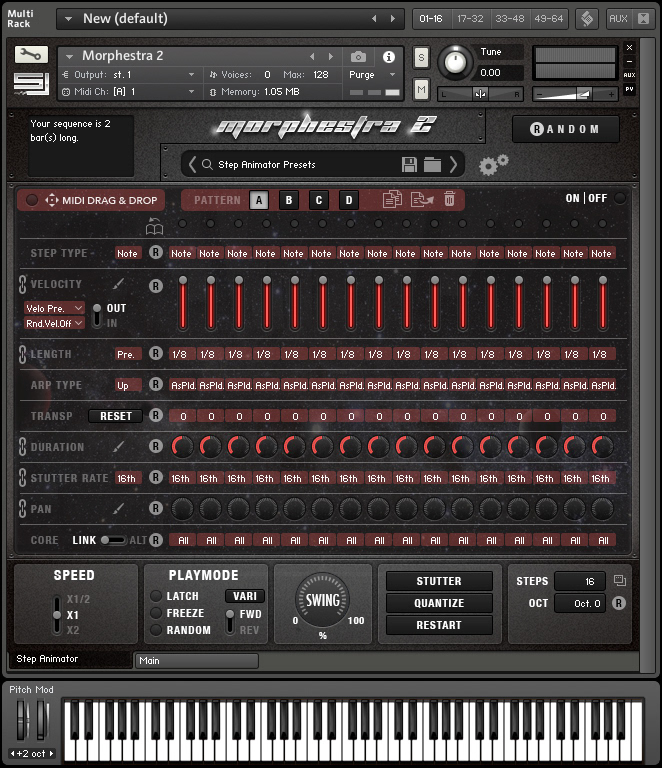
Task: Open preset search magnifier icon
Action: coord(207,165)
